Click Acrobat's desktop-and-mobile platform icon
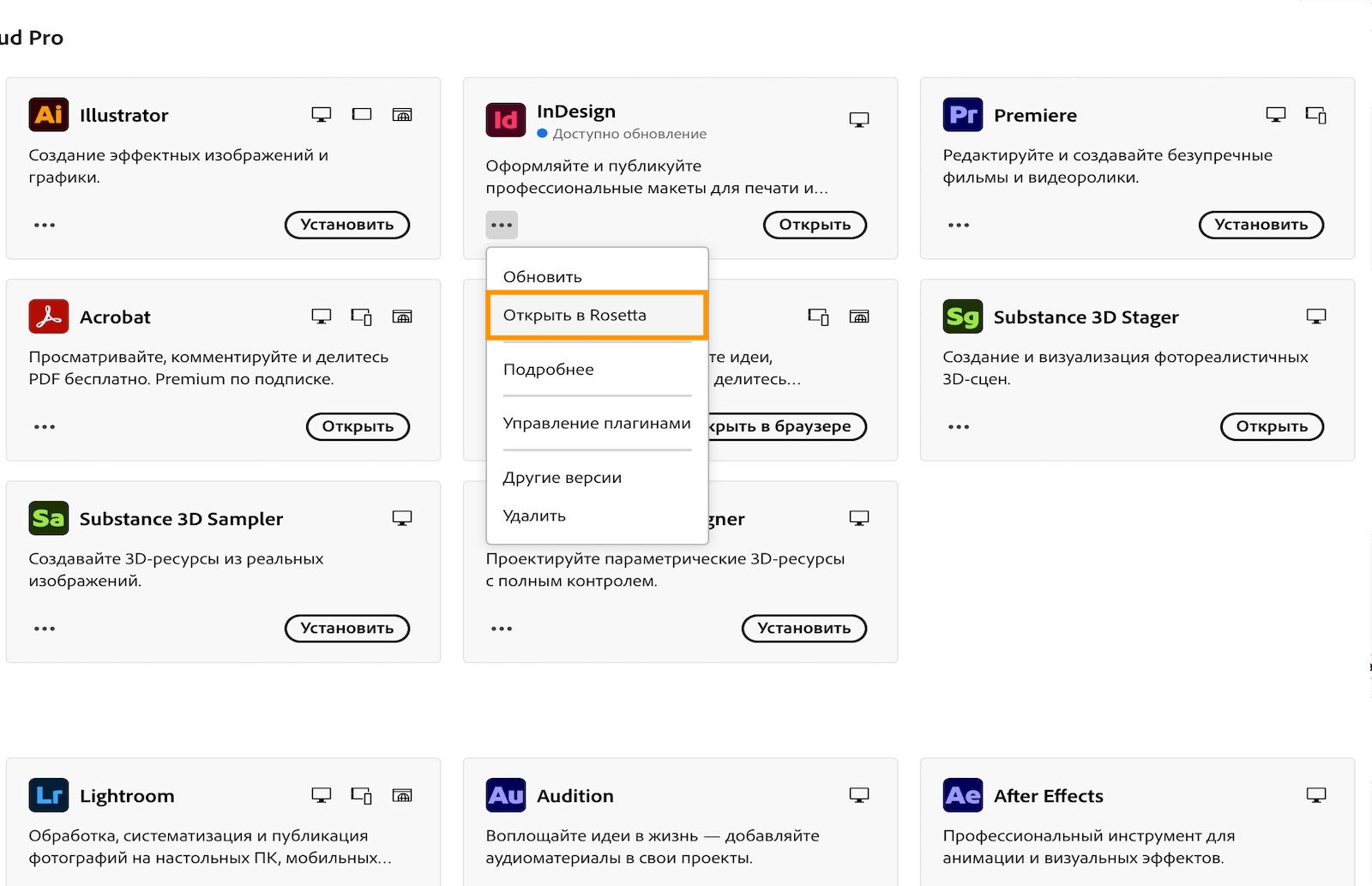Screen dimensions: 1372x886 [x=362, y=316]
